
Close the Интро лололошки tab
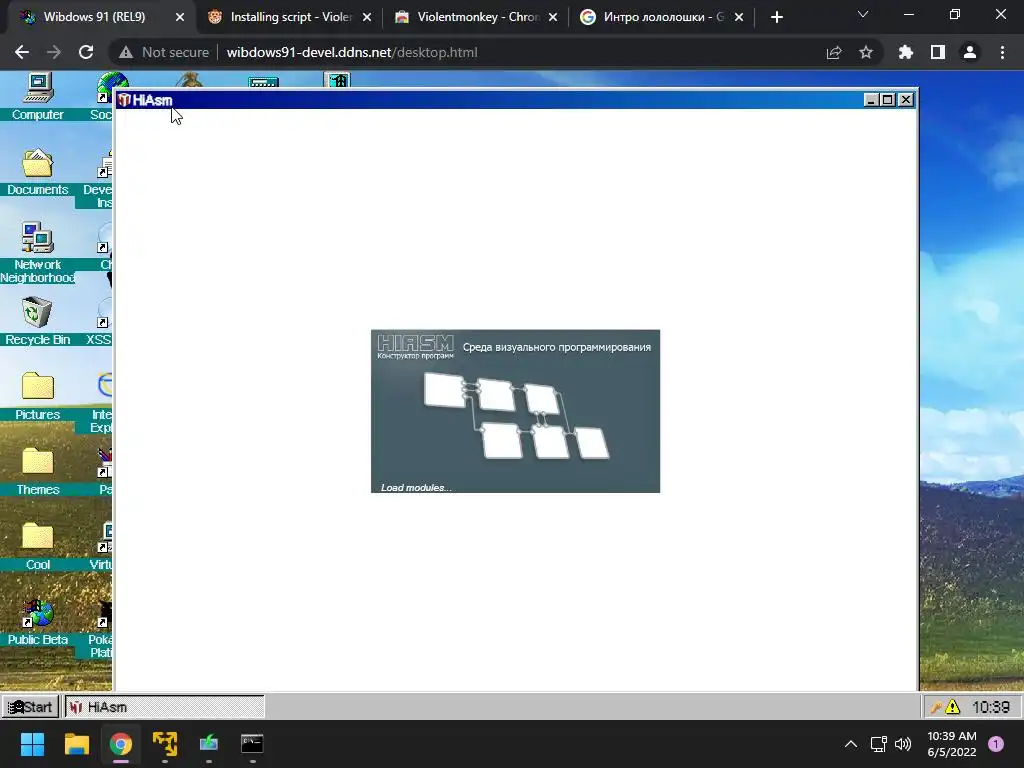(739, 17)
